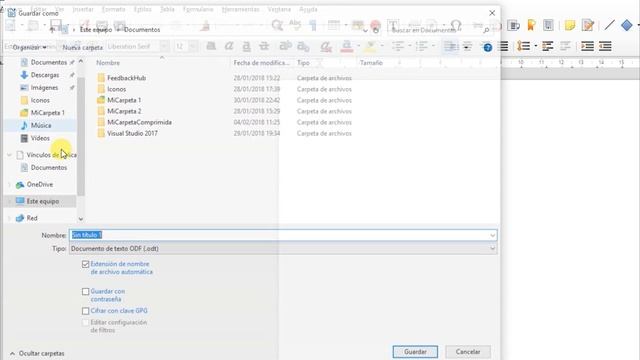Open the line spacing dropdown arrow in Writer
Viewport: 640px width, 360px height.
535,46
